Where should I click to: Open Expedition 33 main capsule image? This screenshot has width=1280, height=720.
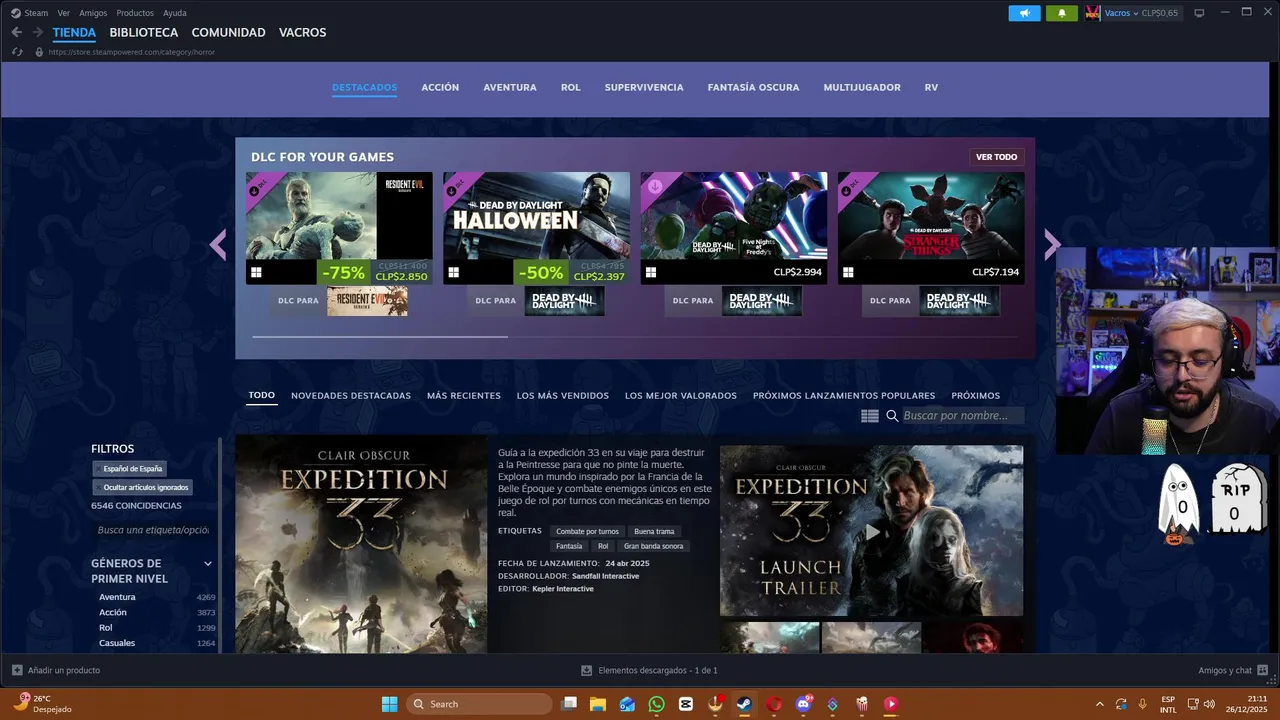coord(361,545)
